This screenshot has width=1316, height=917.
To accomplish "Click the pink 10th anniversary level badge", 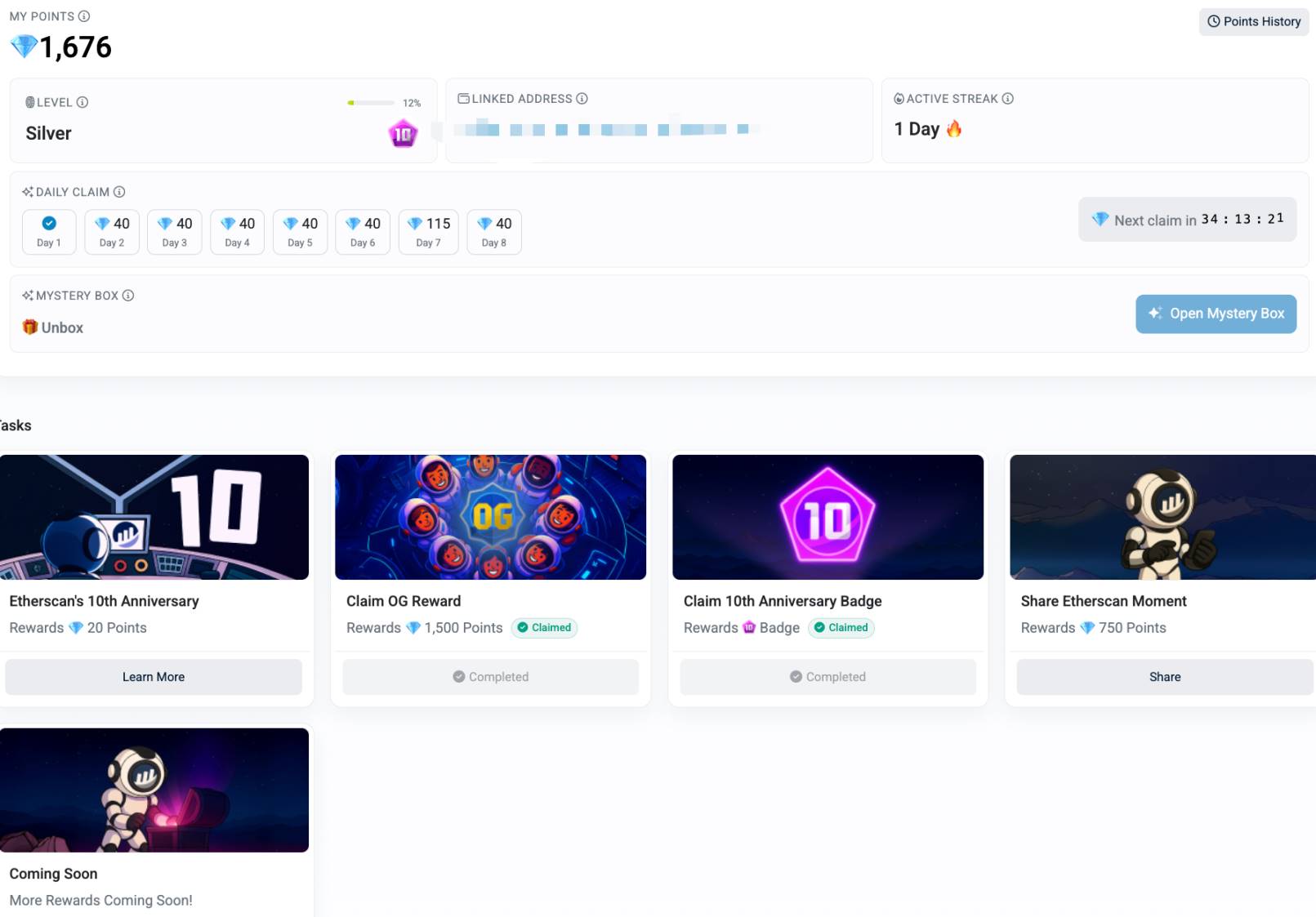I will 403,134.
